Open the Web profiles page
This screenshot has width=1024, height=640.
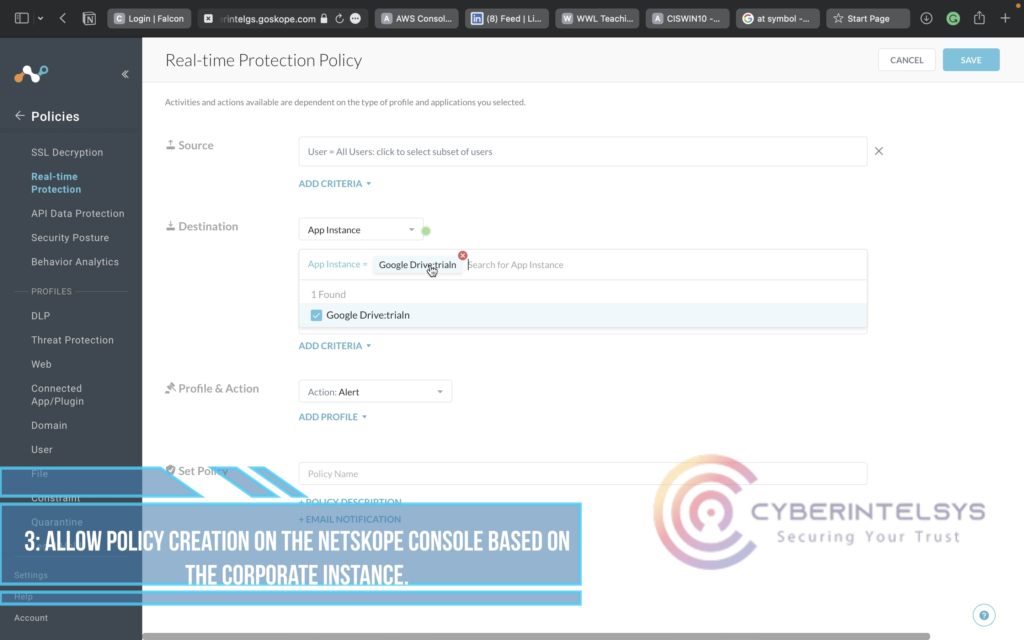(x=41, y=364)
